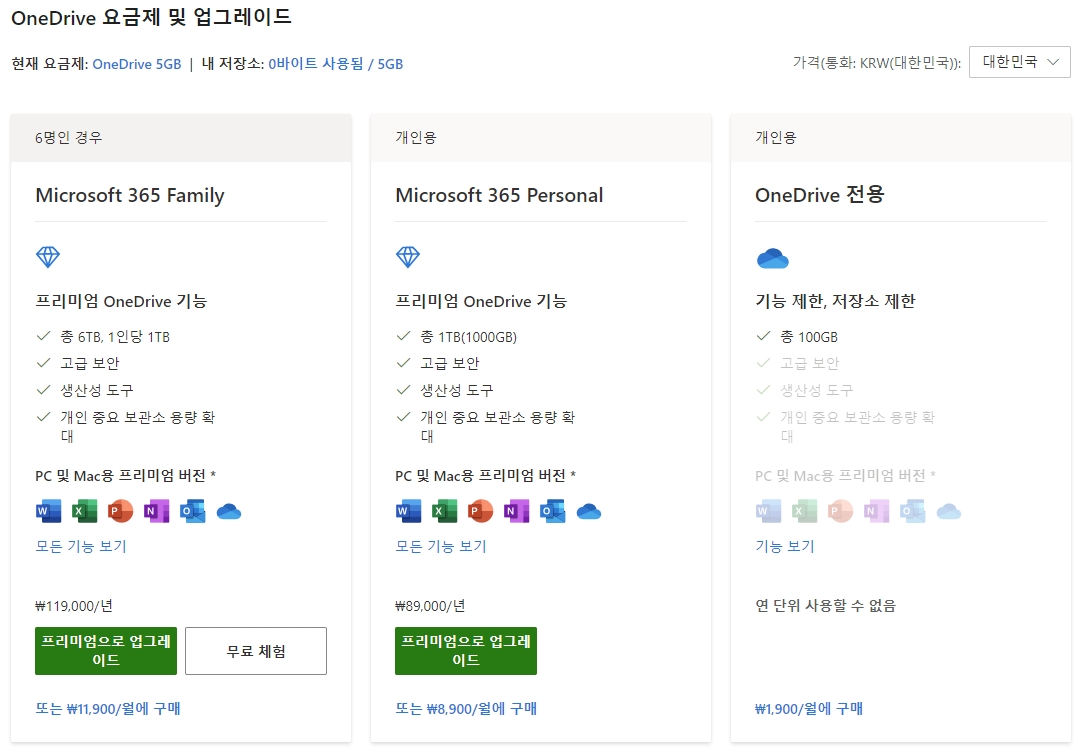Click the Excel icon in Microsoft 365 Family card
1085x752 pixels.
(84, 511)
